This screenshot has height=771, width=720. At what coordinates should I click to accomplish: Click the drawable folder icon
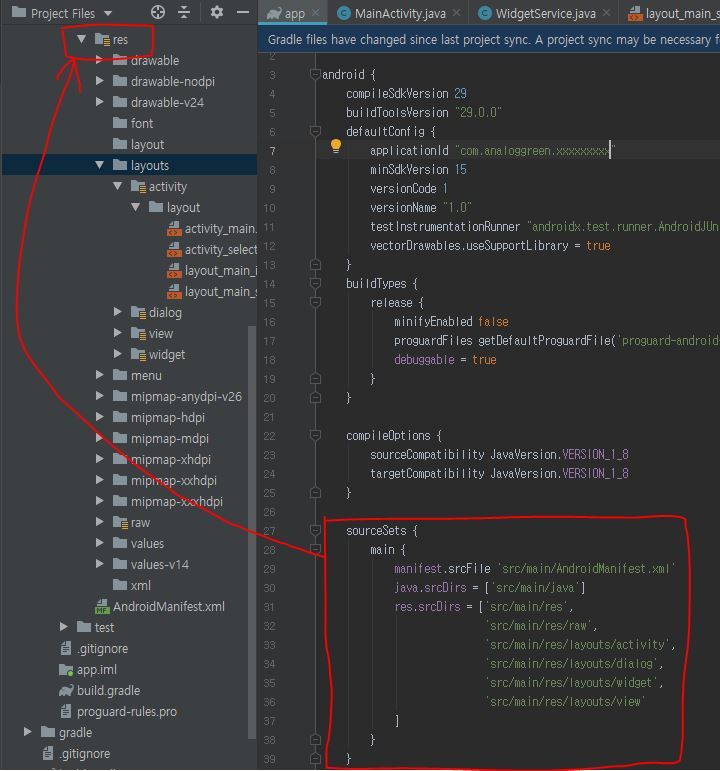tap(120, 60)
